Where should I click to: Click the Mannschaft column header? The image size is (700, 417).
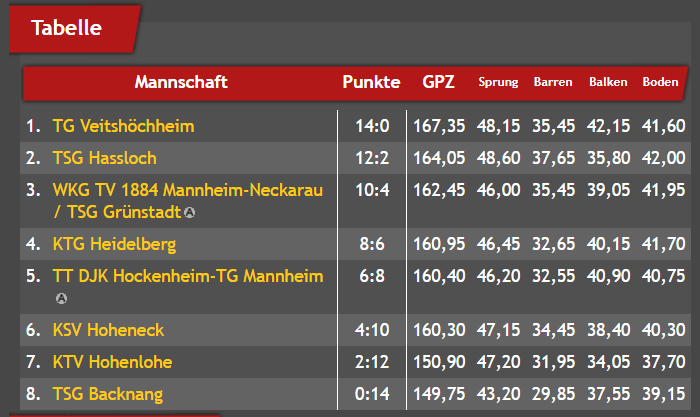point(181,82)
